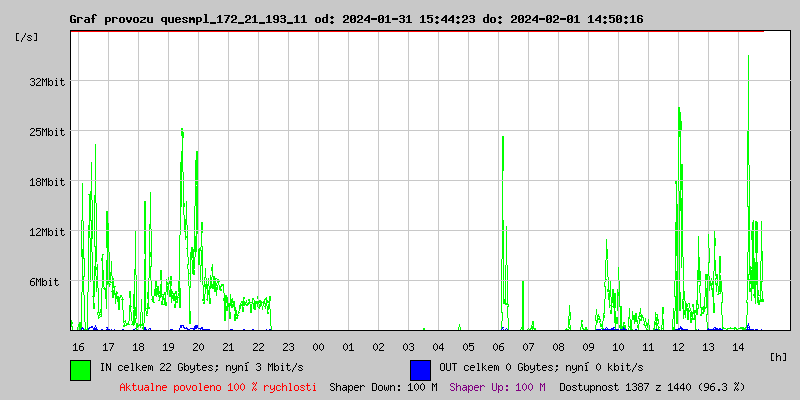
Task: Click the 12Mbit y-axis label
Action: [x=46, y=232]
